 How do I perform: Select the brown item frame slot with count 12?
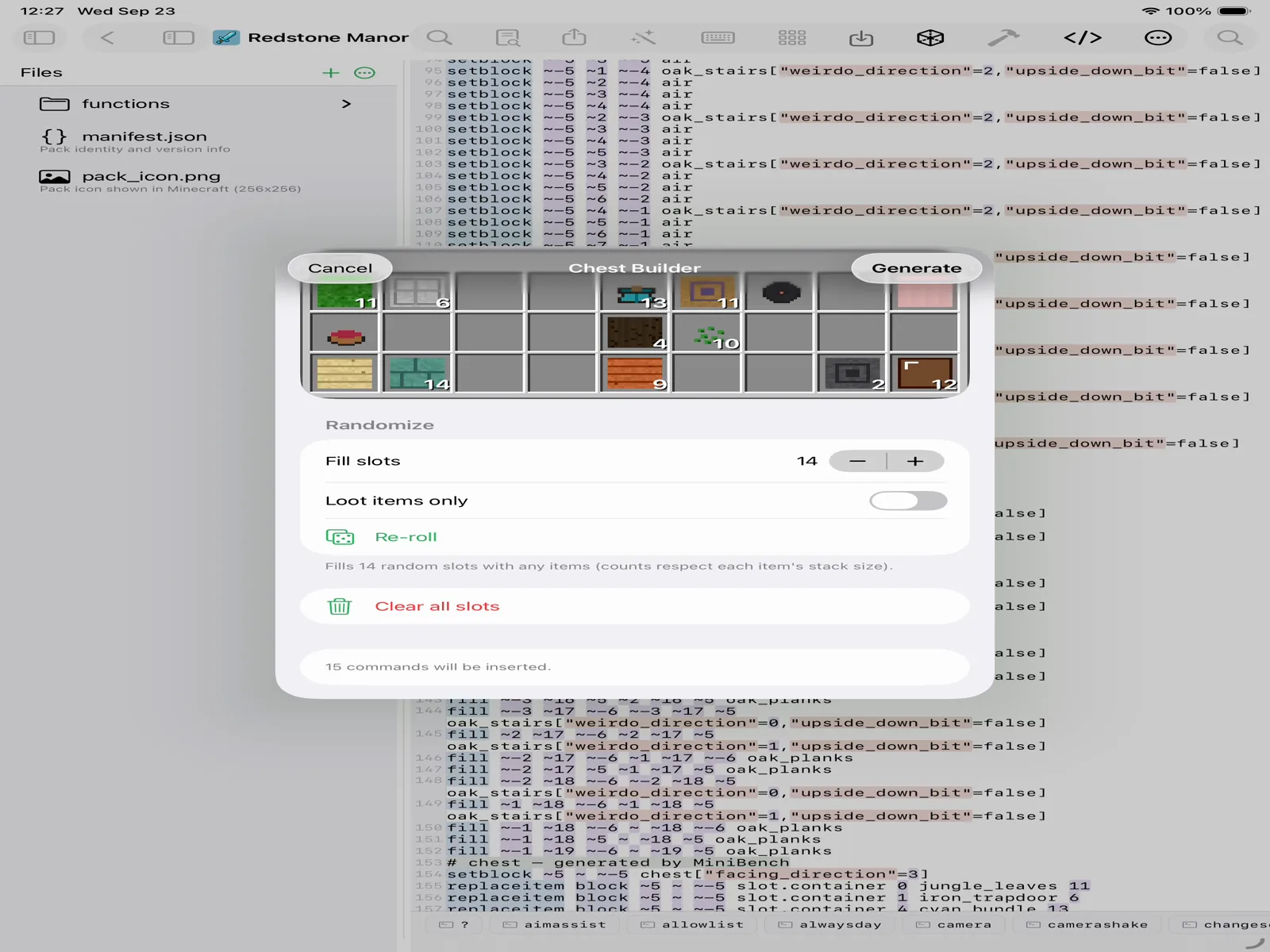tap(925, 373)
